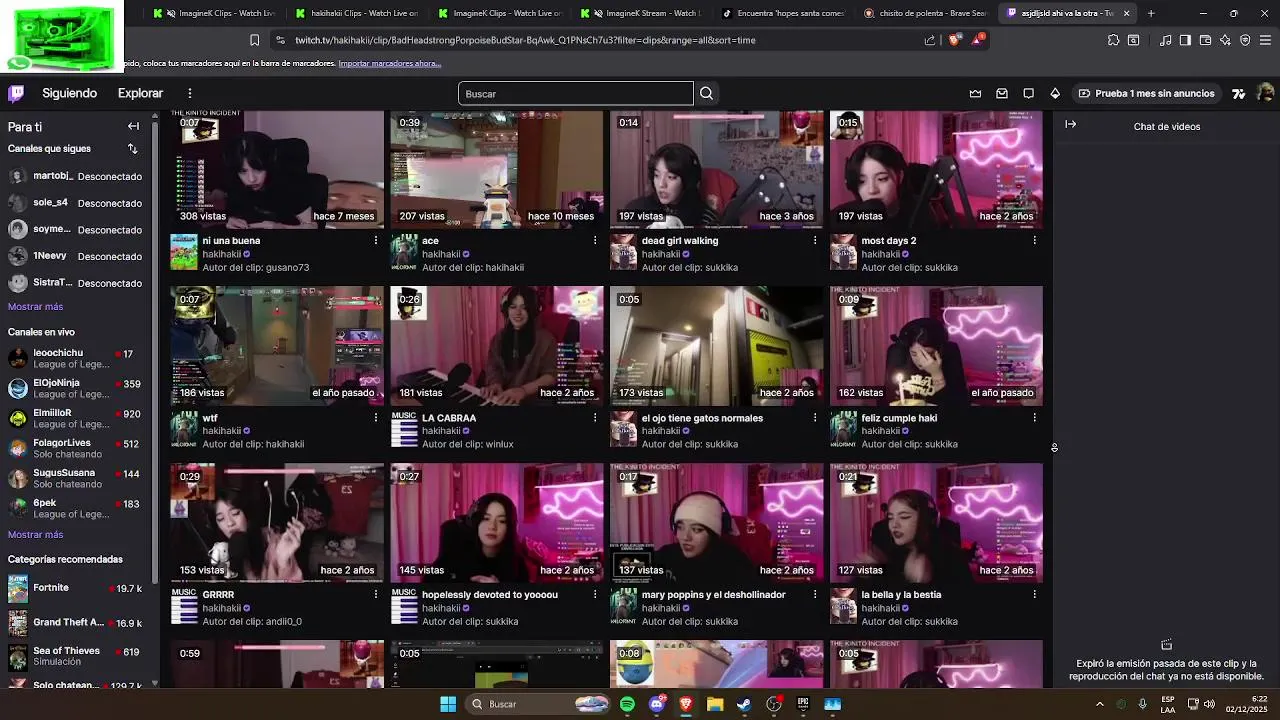Click the share page icon in address bar
Image resolution: width=1280 pixels, height=720 pixels.
pos(930,40)
